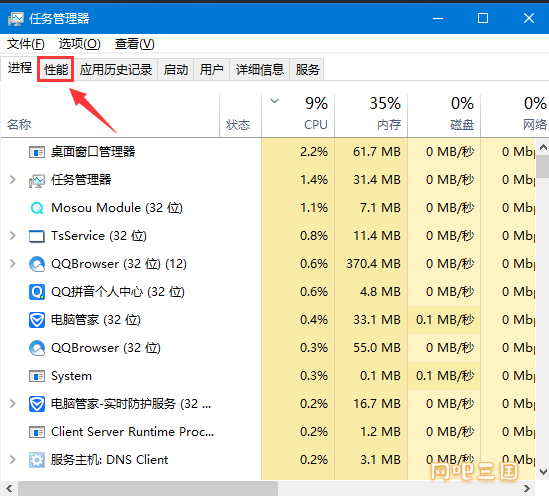Expand the 任务管理器 process group

coord(13,180)
